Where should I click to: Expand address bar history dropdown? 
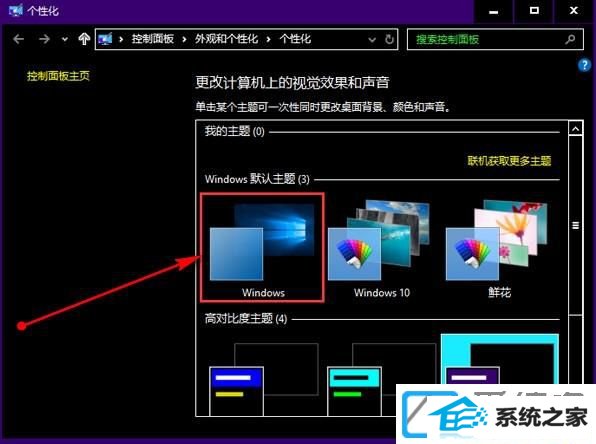pyautogui.click(x=372, y=40)
